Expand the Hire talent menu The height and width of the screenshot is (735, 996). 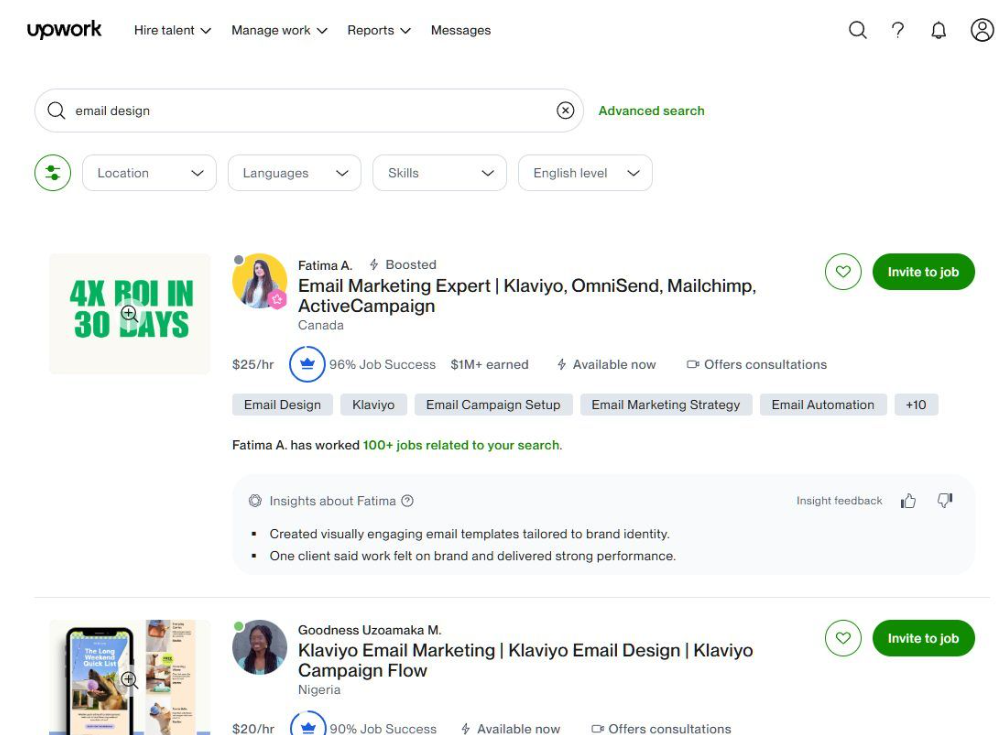[172, 30]
